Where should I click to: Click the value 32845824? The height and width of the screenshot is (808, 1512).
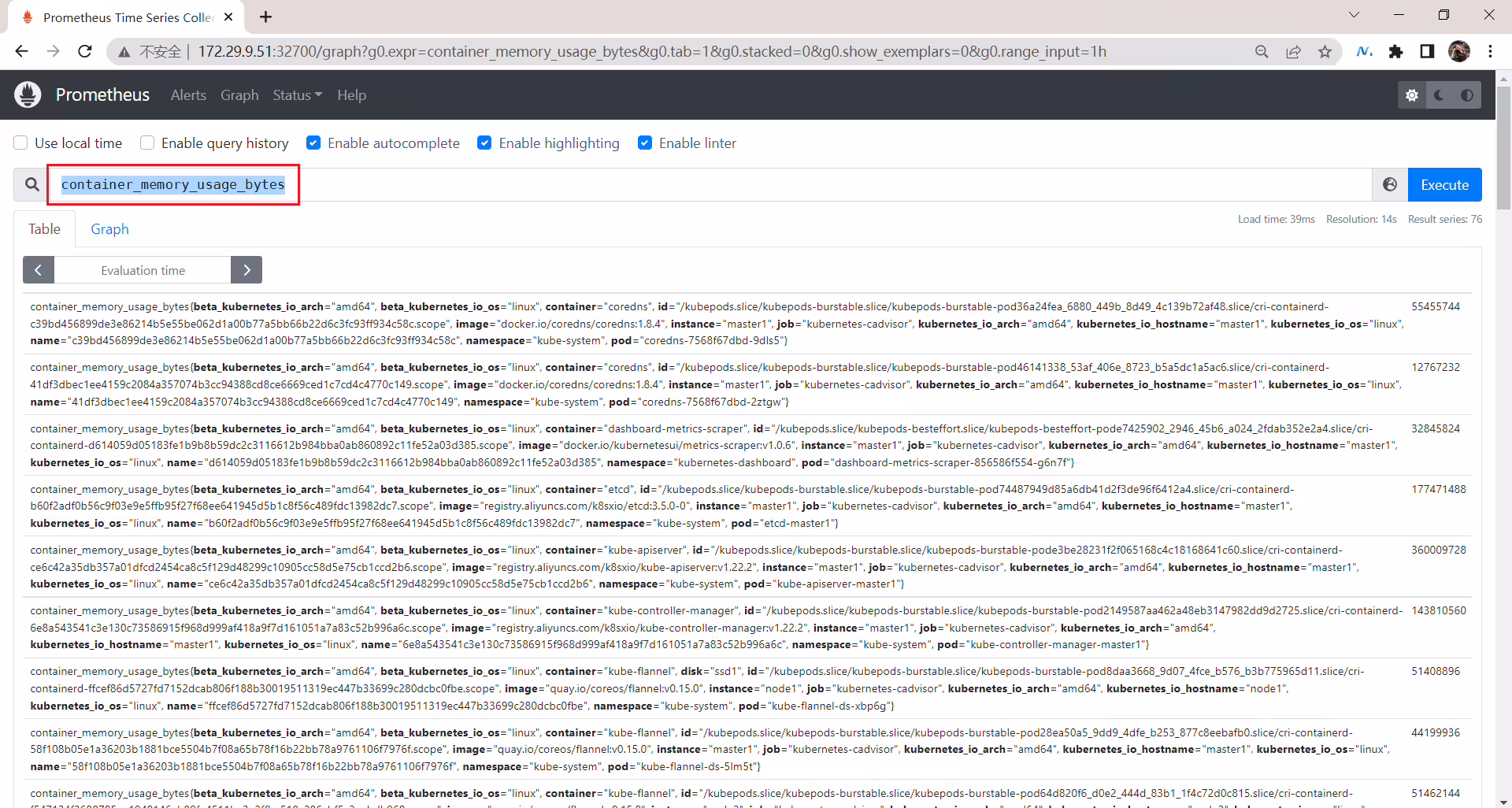(x=1436, y=428)
